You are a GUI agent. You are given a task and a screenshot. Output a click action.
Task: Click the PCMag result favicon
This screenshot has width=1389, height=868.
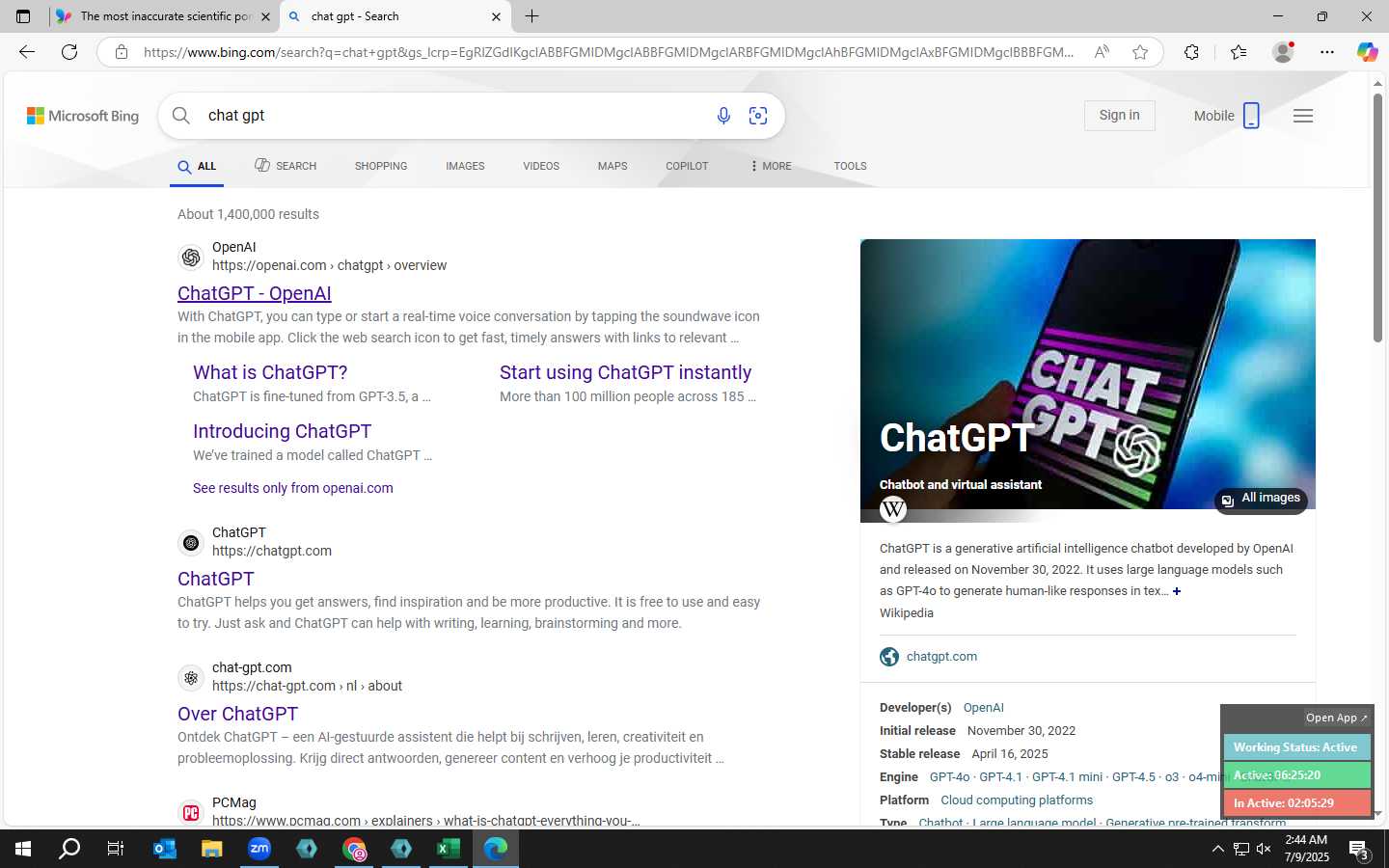pos(191,812)
